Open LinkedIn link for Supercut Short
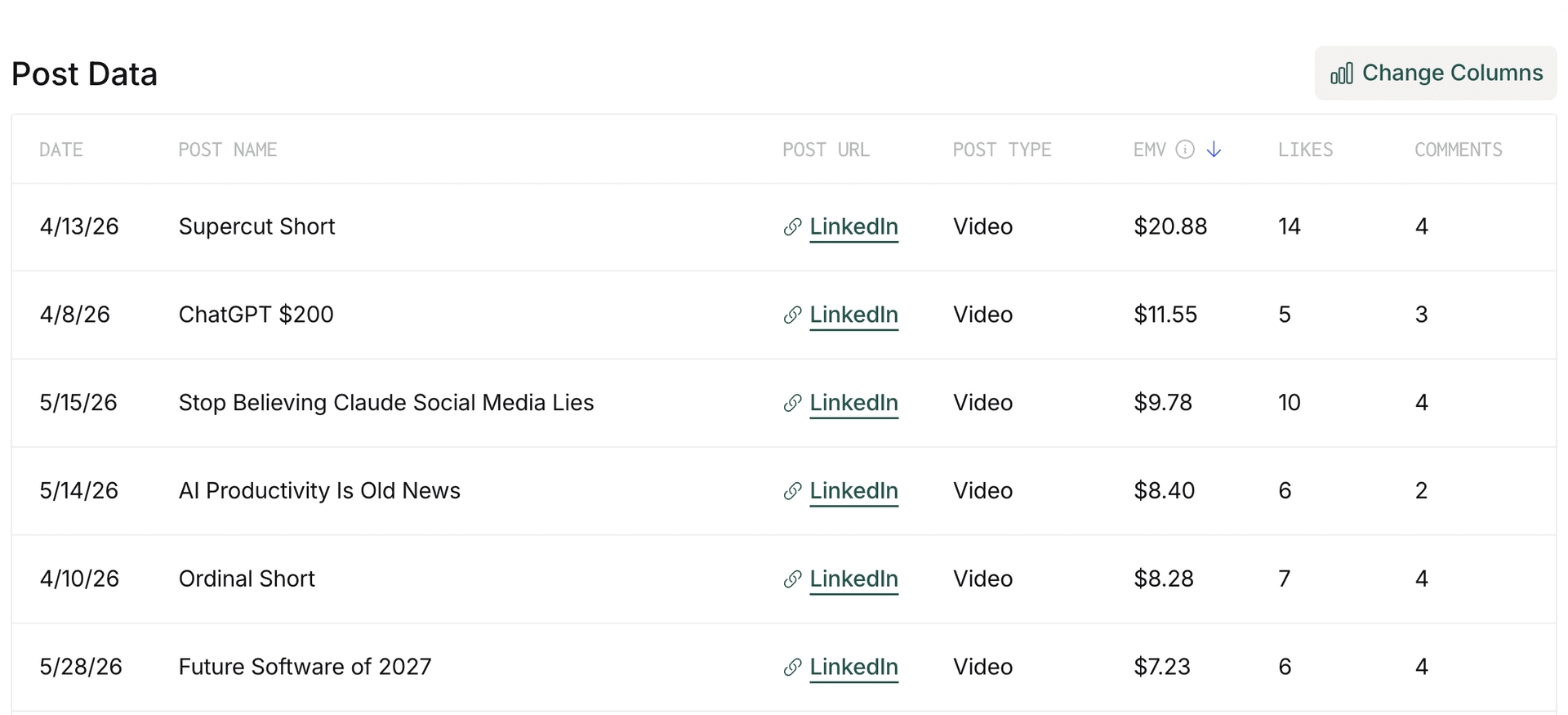Image resolution: width=1568 pixels, height=715 pixels. (853, 227)
